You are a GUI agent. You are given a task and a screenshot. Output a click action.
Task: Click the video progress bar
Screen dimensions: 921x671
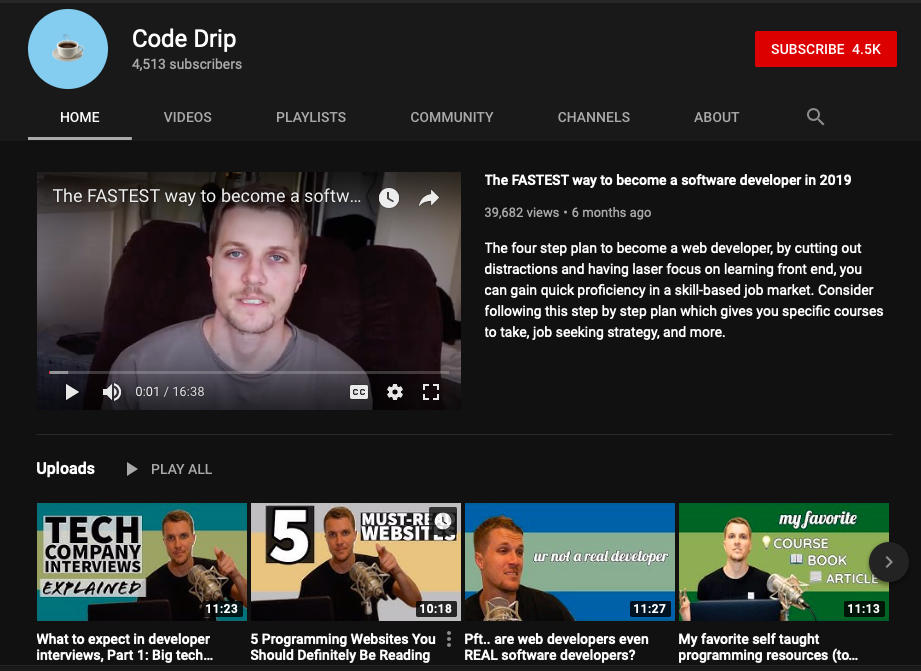(248, 372)
